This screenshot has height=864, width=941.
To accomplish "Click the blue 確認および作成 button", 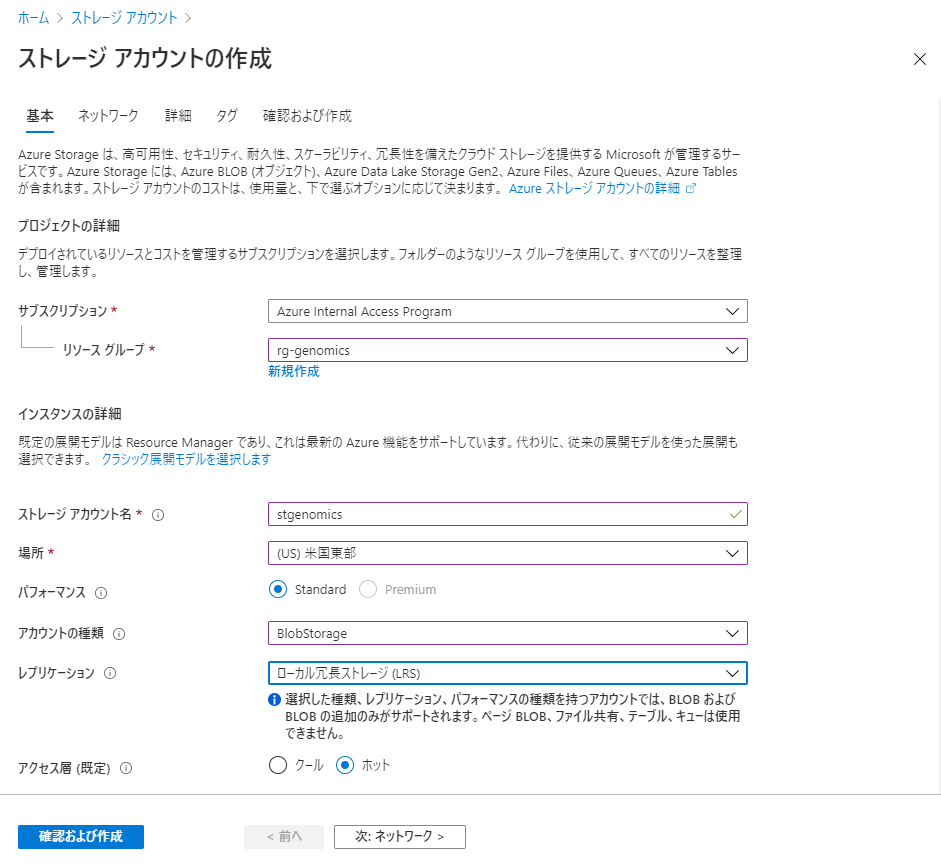I will tap(81, 836).
